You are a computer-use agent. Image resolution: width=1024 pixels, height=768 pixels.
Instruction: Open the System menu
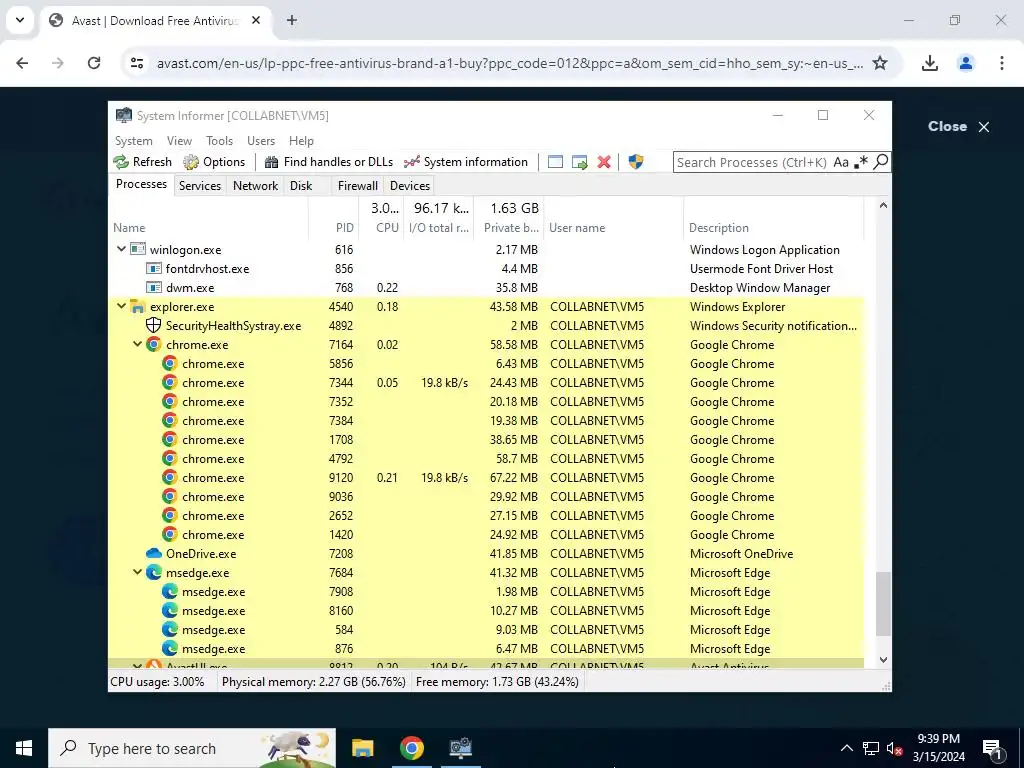pos(134,141)
